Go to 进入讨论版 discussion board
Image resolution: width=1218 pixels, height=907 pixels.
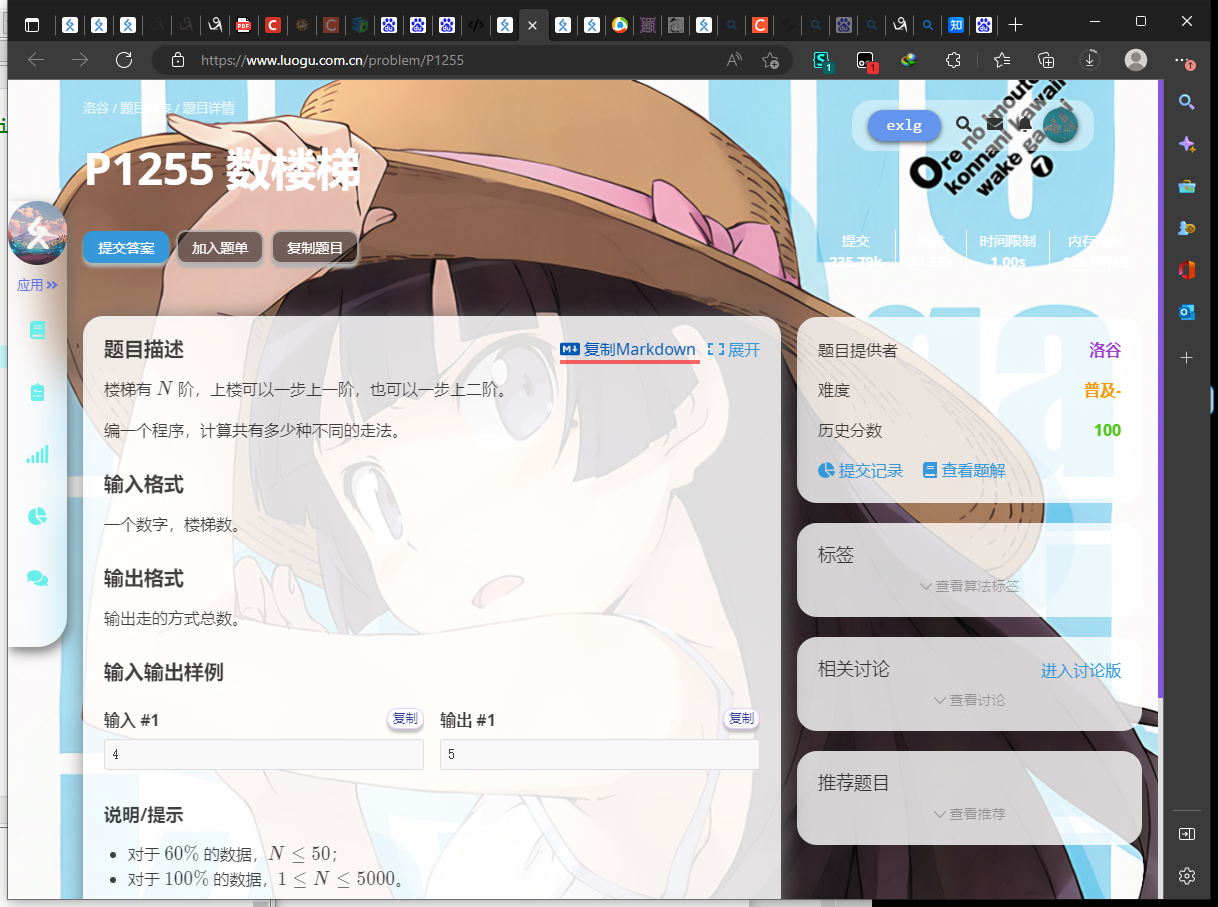[1081, 670]
